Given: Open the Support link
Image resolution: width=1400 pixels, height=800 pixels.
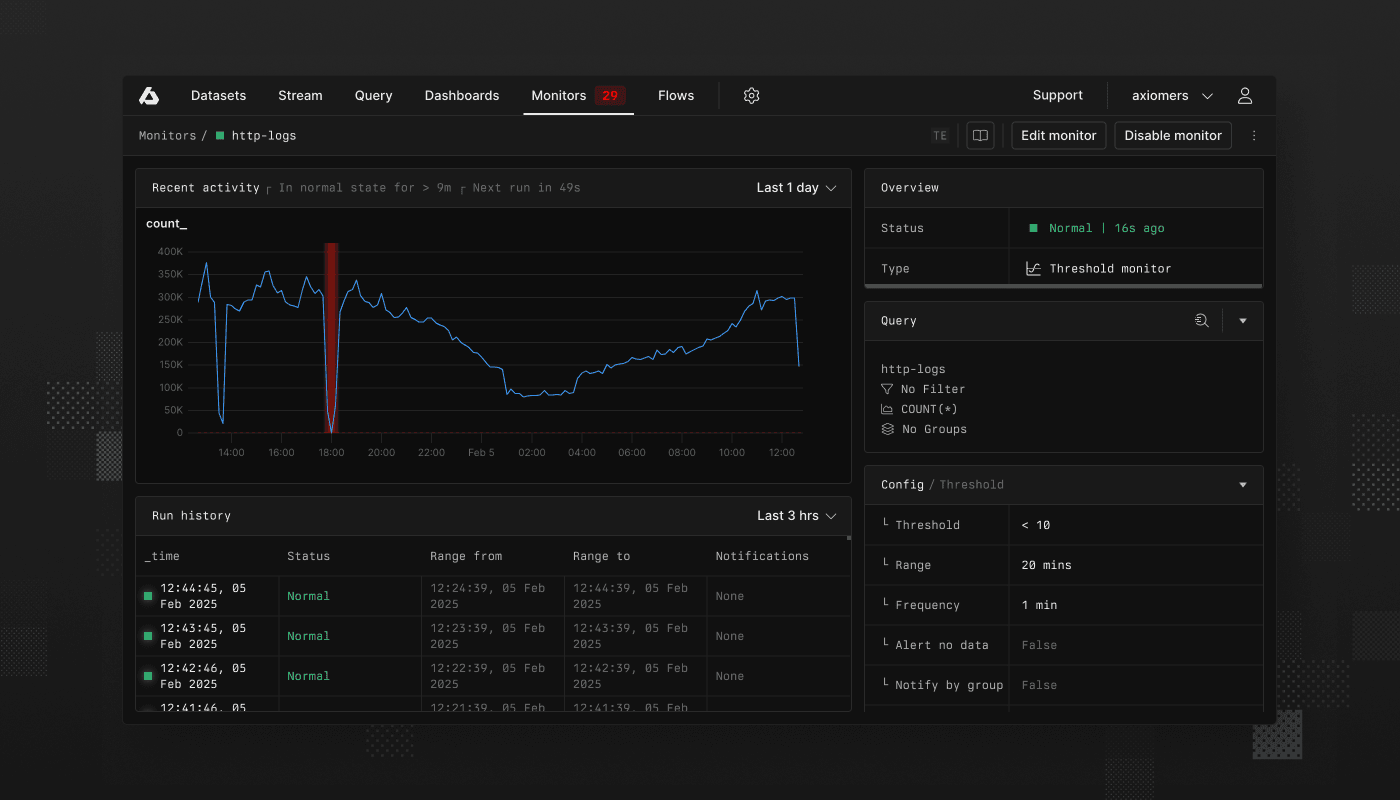Looking at the screenshot, I should pos(1058,96).
